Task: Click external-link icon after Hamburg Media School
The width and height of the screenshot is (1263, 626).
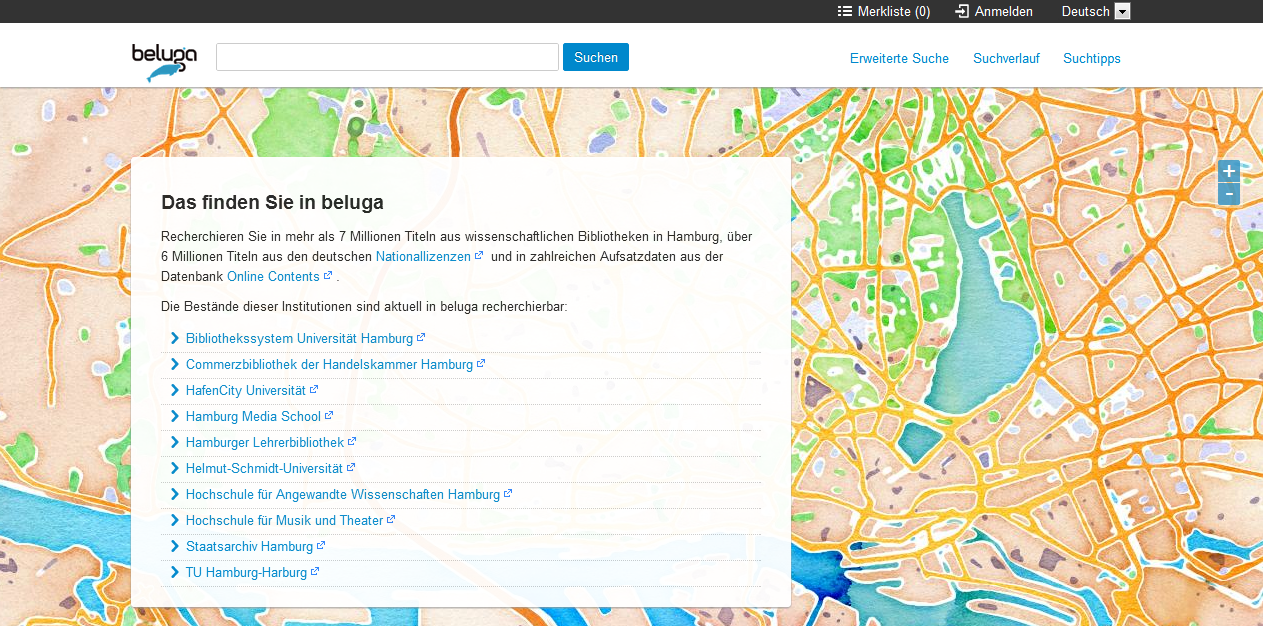Action: click(329, 415)
